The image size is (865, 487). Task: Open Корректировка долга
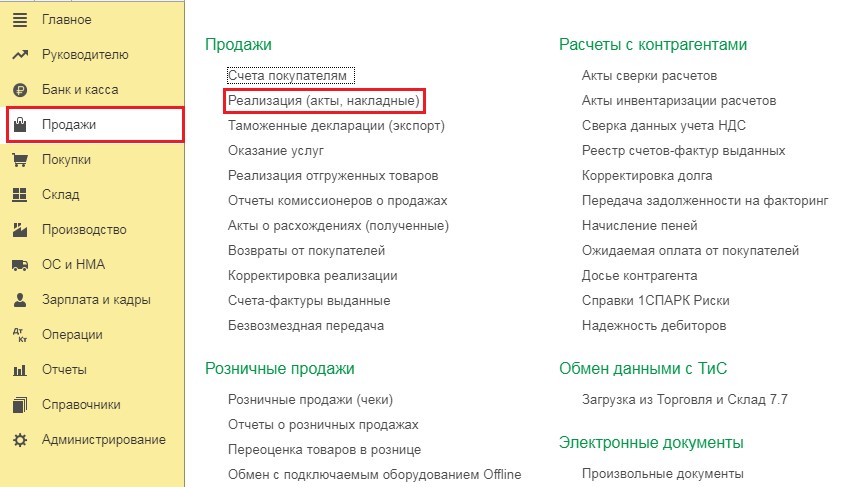point(647,176)
